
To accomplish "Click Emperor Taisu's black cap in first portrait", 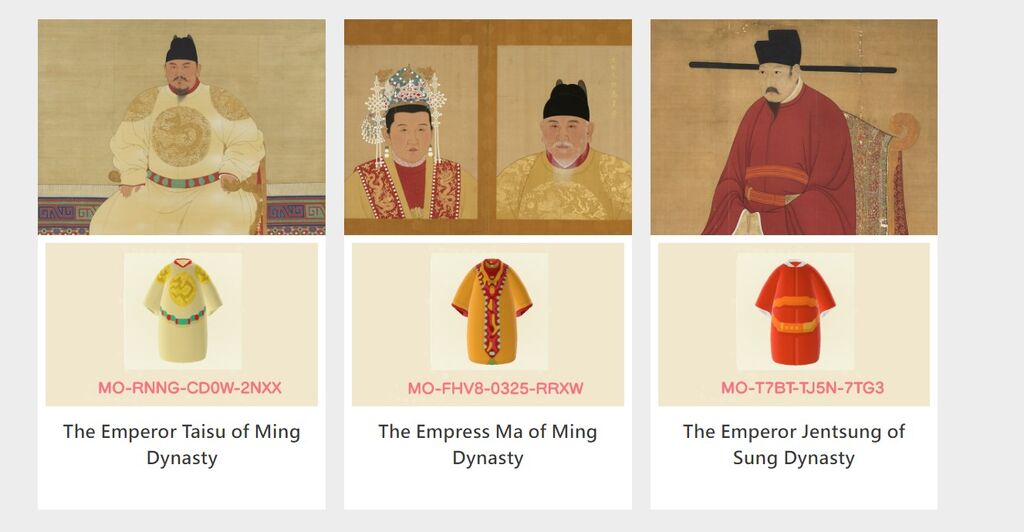I will (x=182, y=49).
